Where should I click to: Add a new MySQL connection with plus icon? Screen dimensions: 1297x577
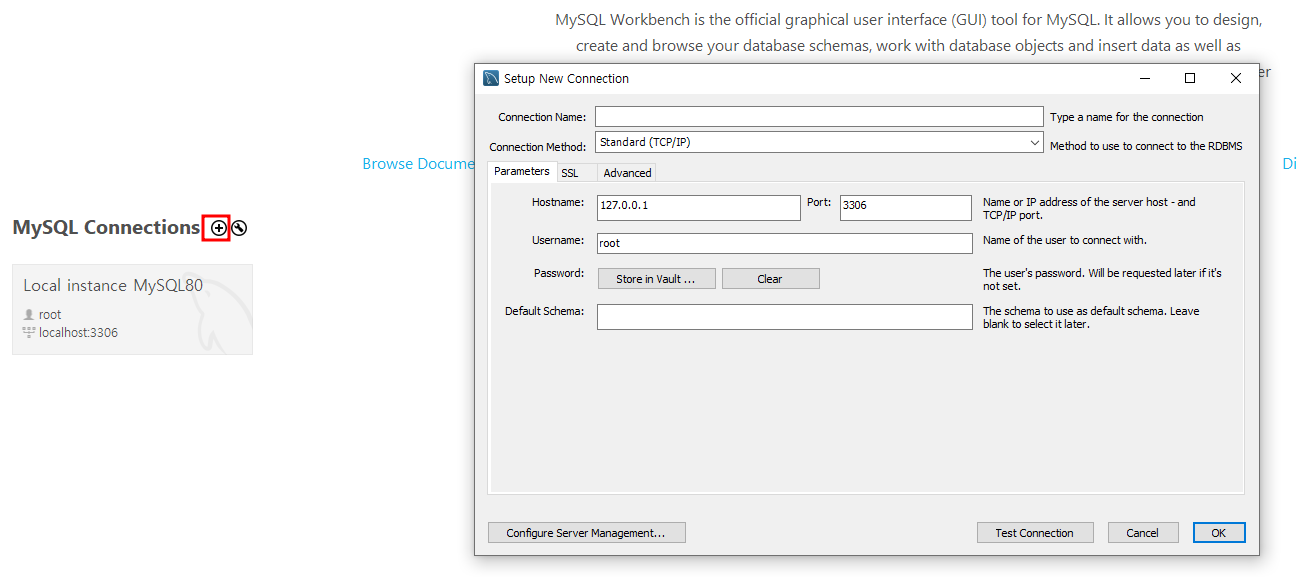219,228
